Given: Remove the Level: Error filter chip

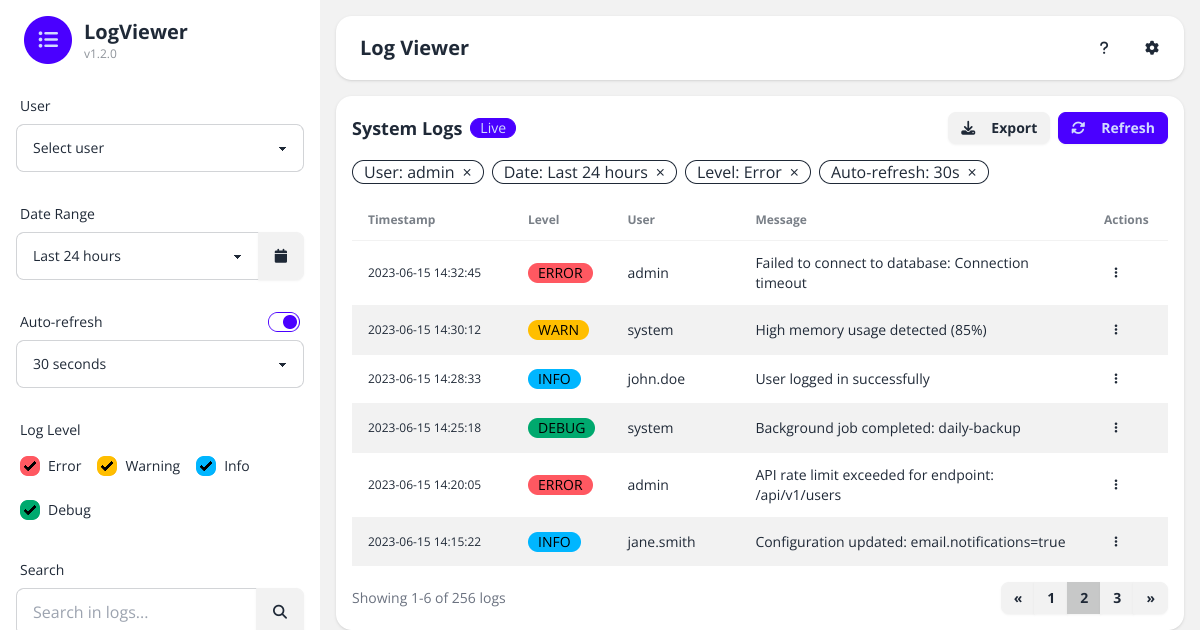Looking at the screenshot, I should click(x=793, y=171).
